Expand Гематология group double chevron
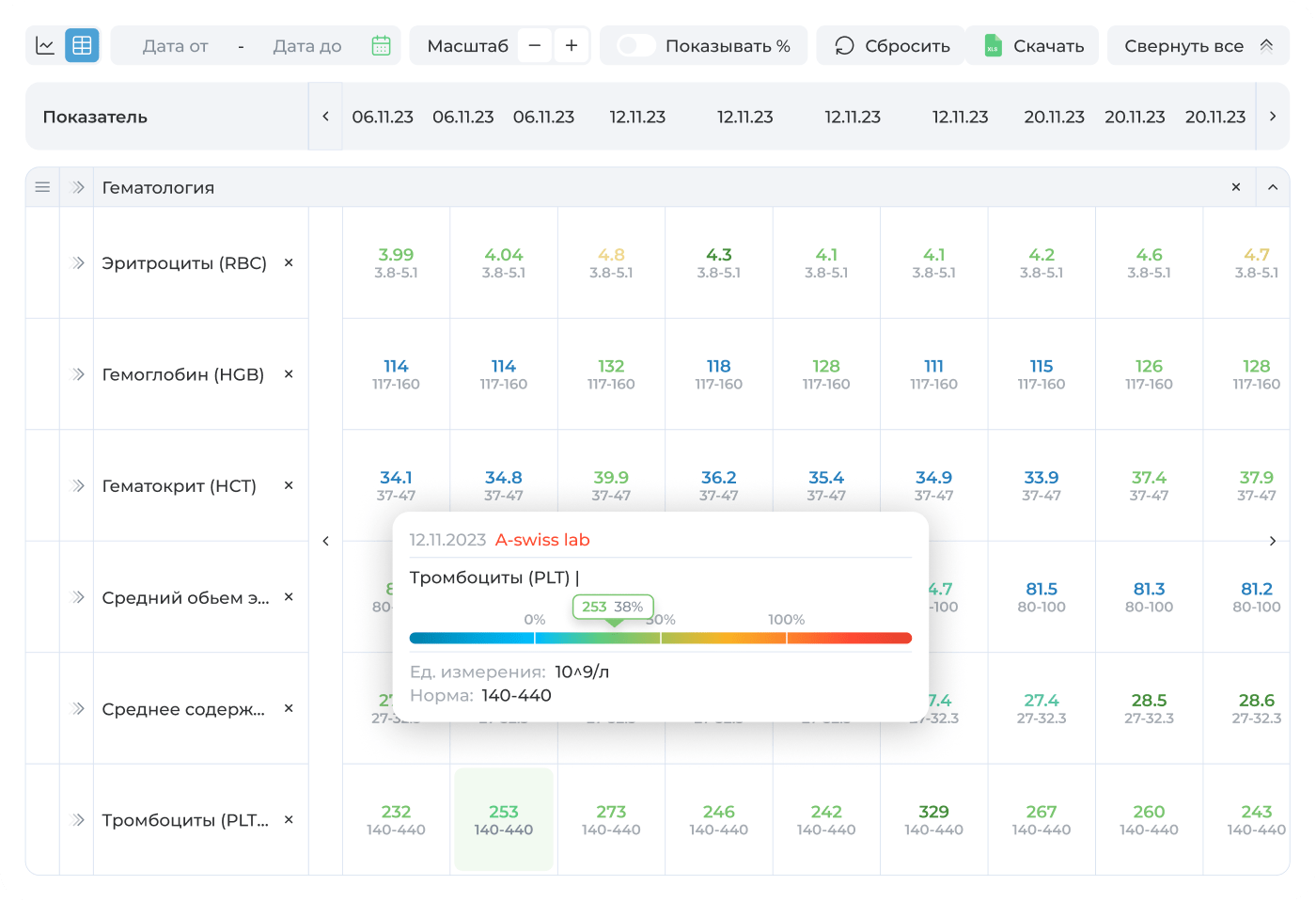1316x901 pixels. click(x=78, y=187)
